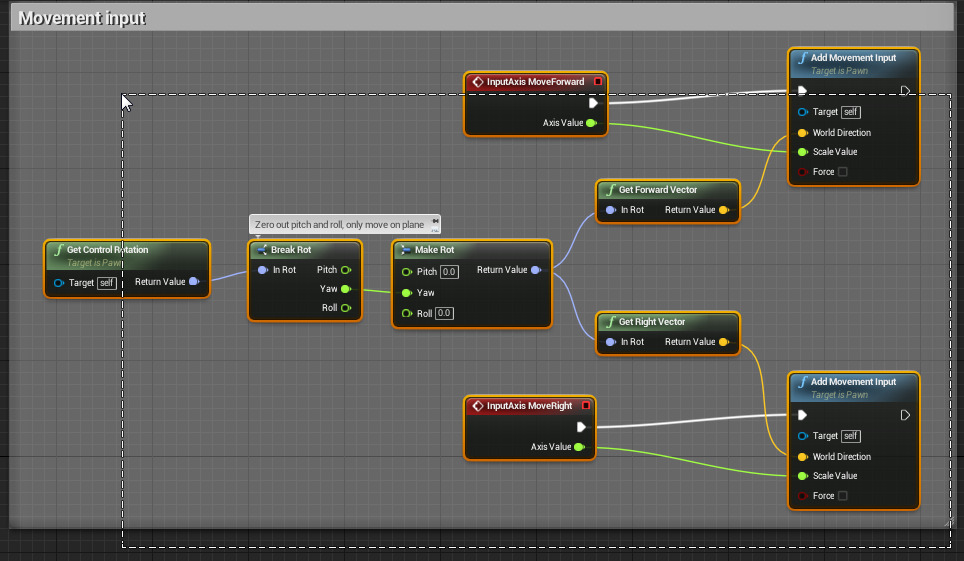Click the Yaw input pin on Make Rot
Viewport: 964px width, 561px height.
(406, 293)
